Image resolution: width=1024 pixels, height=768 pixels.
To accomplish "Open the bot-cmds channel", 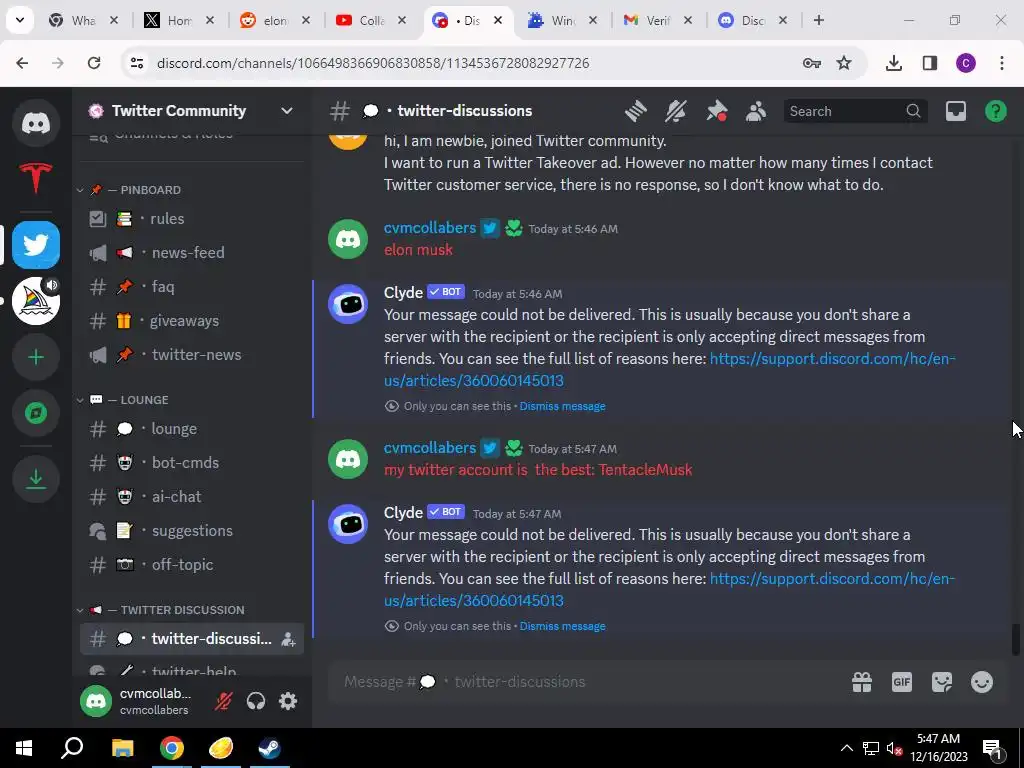I will coord(191,463).
